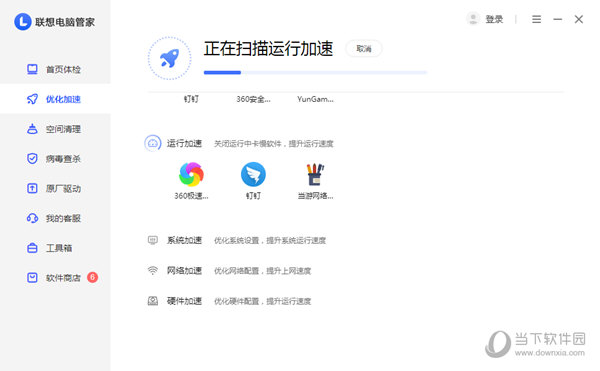Click the monitor icon beside 首页体检

[x=32, y=69]
